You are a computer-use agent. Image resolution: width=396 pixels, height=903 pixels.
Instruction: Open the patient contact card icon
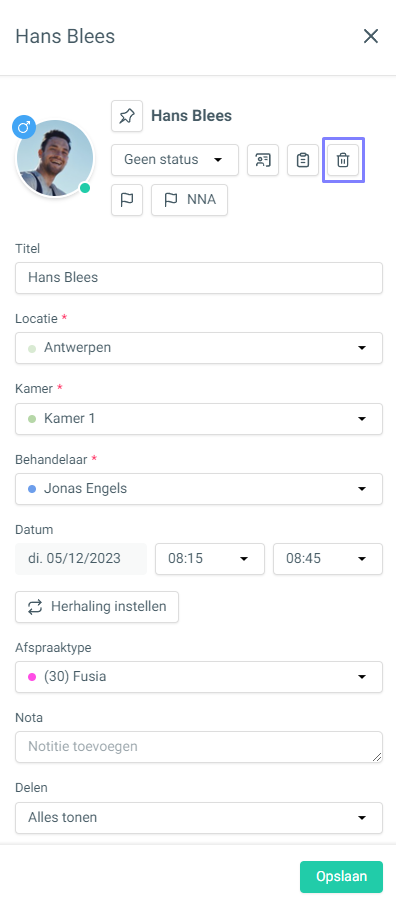263,160
